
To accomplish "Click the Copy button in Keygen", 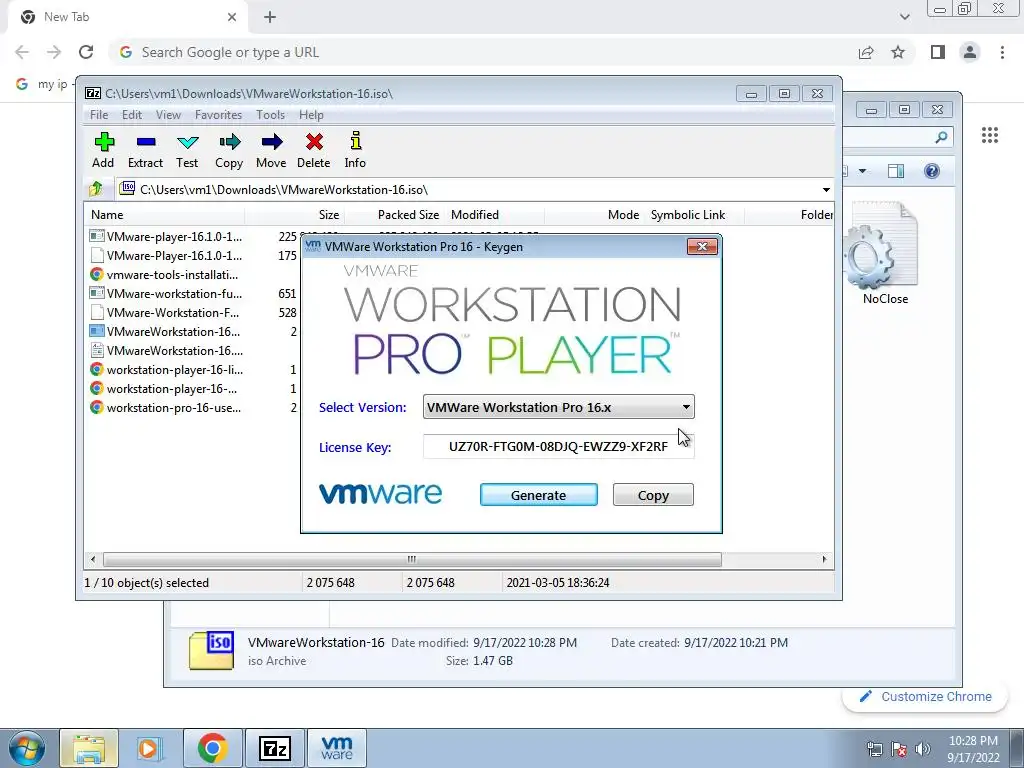I will (653, 495).
